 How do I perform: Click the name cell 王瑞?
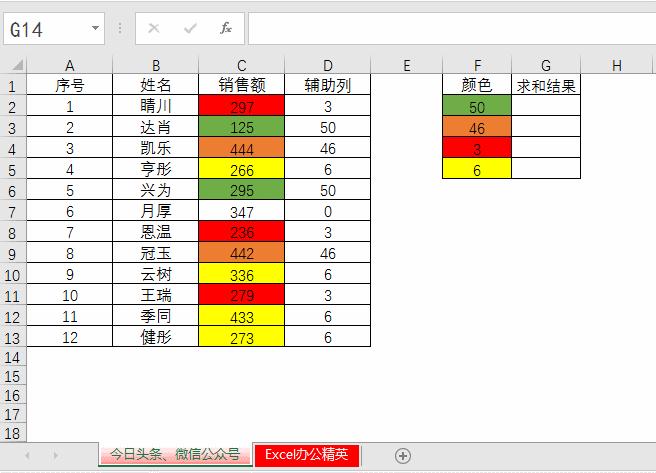click(156, 295)
